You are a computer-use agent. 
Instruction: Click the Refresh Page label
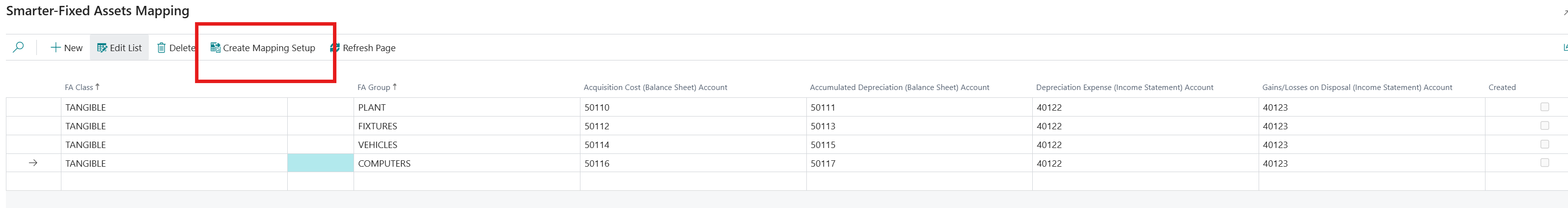click(x=369, y=48)
